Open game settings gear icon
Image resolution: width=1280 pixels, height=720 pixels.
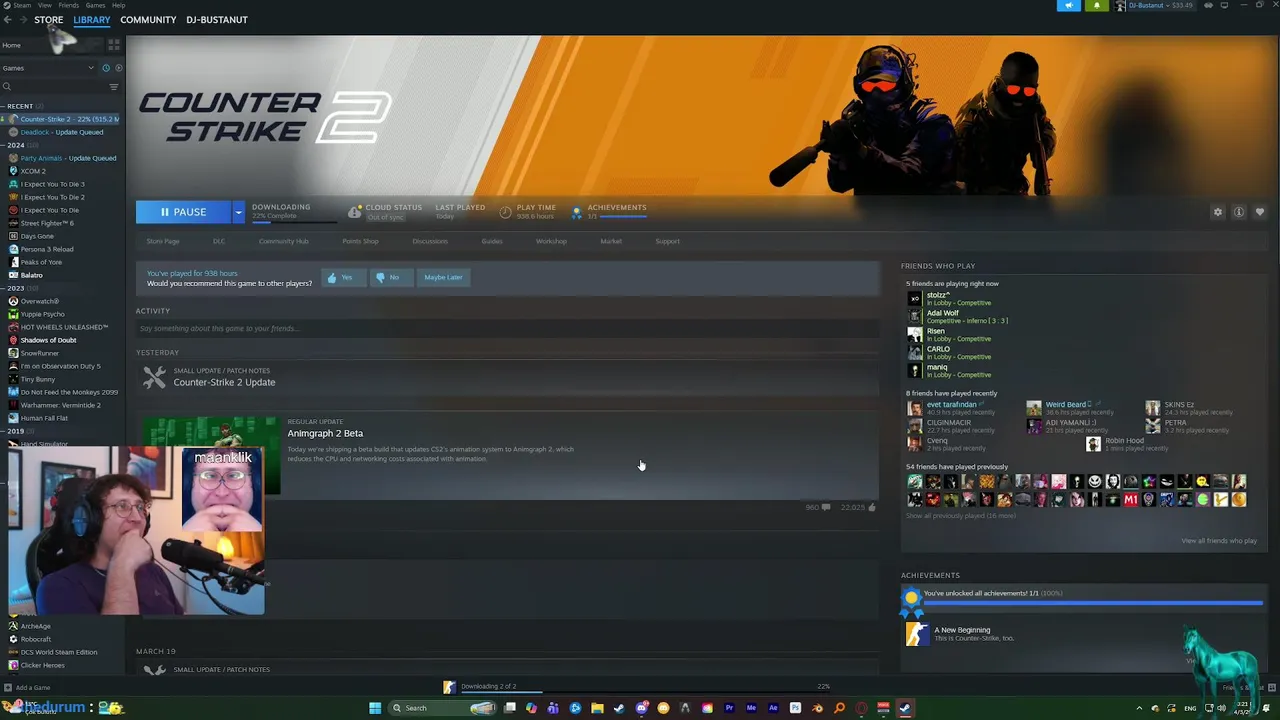(x=1217, y=212)
